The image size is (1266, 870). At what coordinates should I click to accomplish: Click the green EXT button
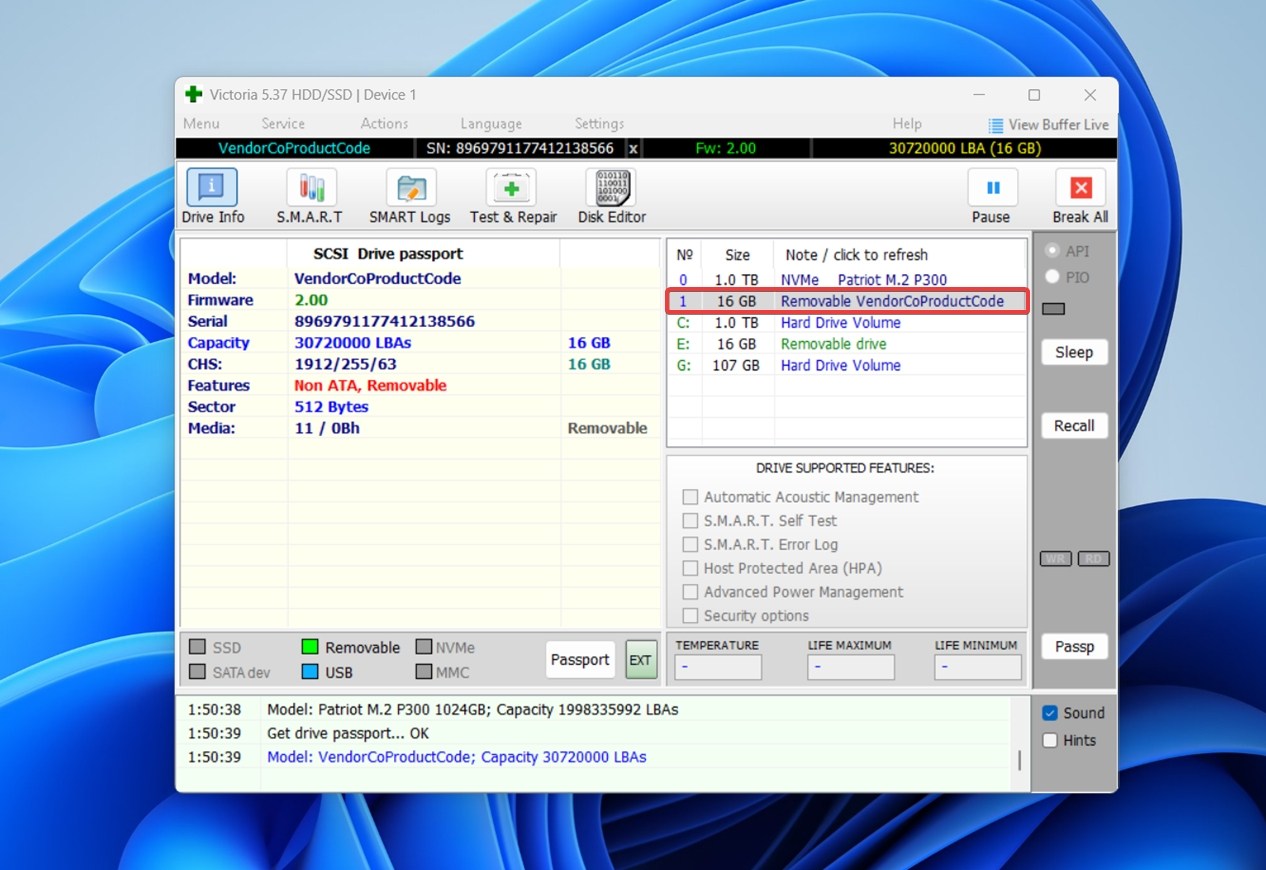point(640,660)
